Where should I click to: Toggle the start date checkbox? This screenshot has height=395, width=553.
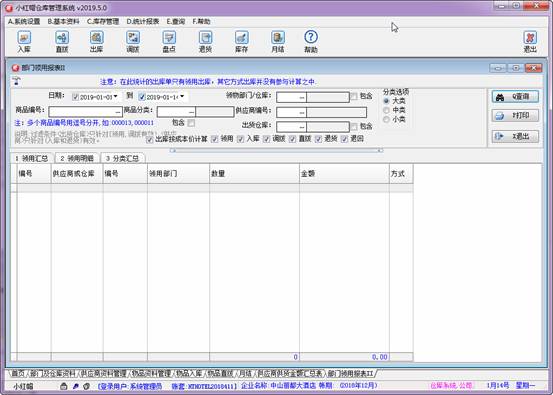[75, 97]
